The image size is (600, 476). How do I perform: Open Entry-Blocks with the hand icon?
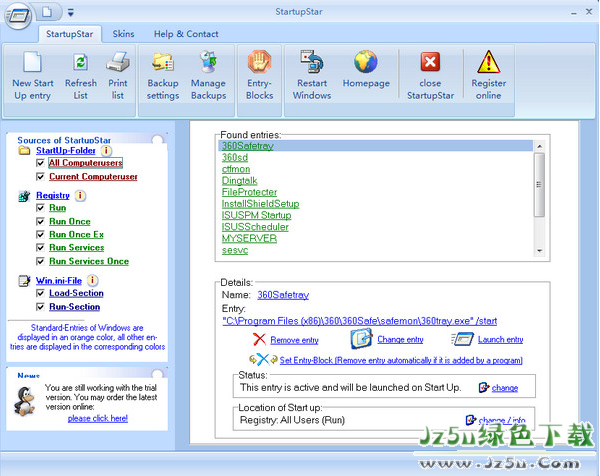(x=259, y=62)
